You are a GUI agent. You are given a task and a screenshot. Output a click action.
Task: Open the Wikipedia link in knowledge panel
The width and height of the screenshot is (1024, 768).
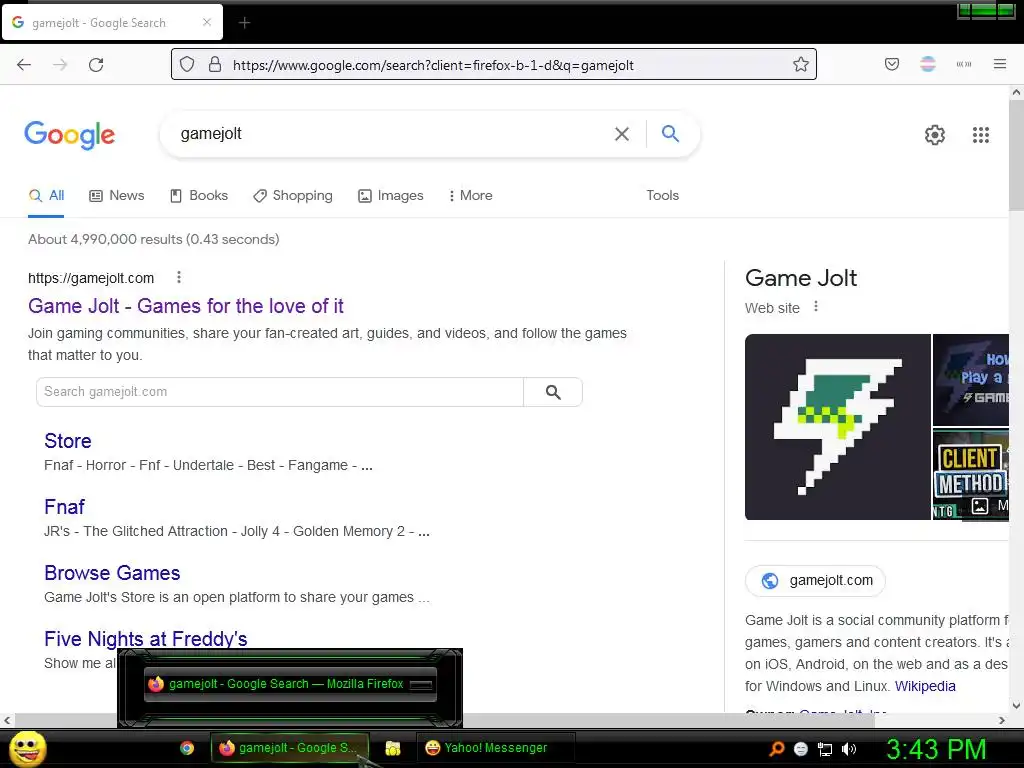pos(925,686)
